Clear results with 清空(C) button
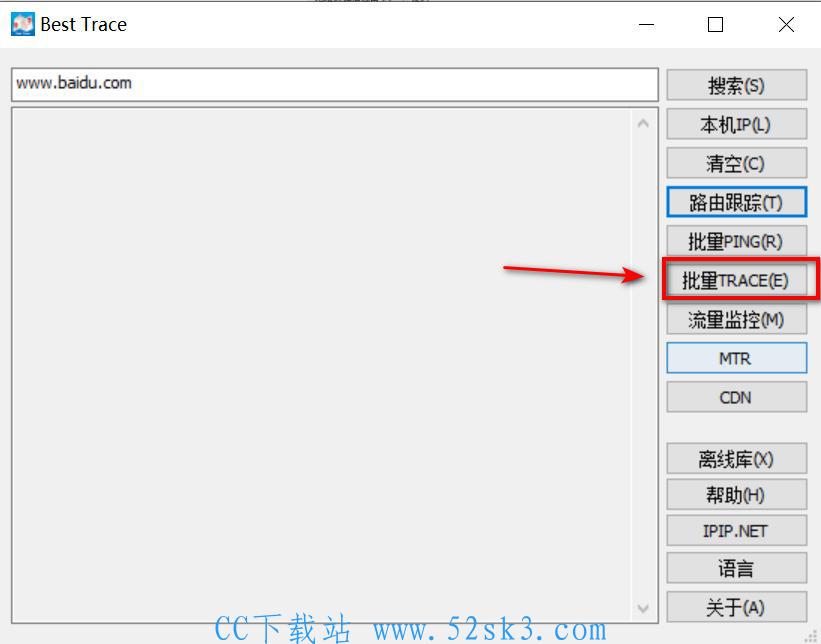This screenshot has width=821, height=644. click(x=736, y=163)
